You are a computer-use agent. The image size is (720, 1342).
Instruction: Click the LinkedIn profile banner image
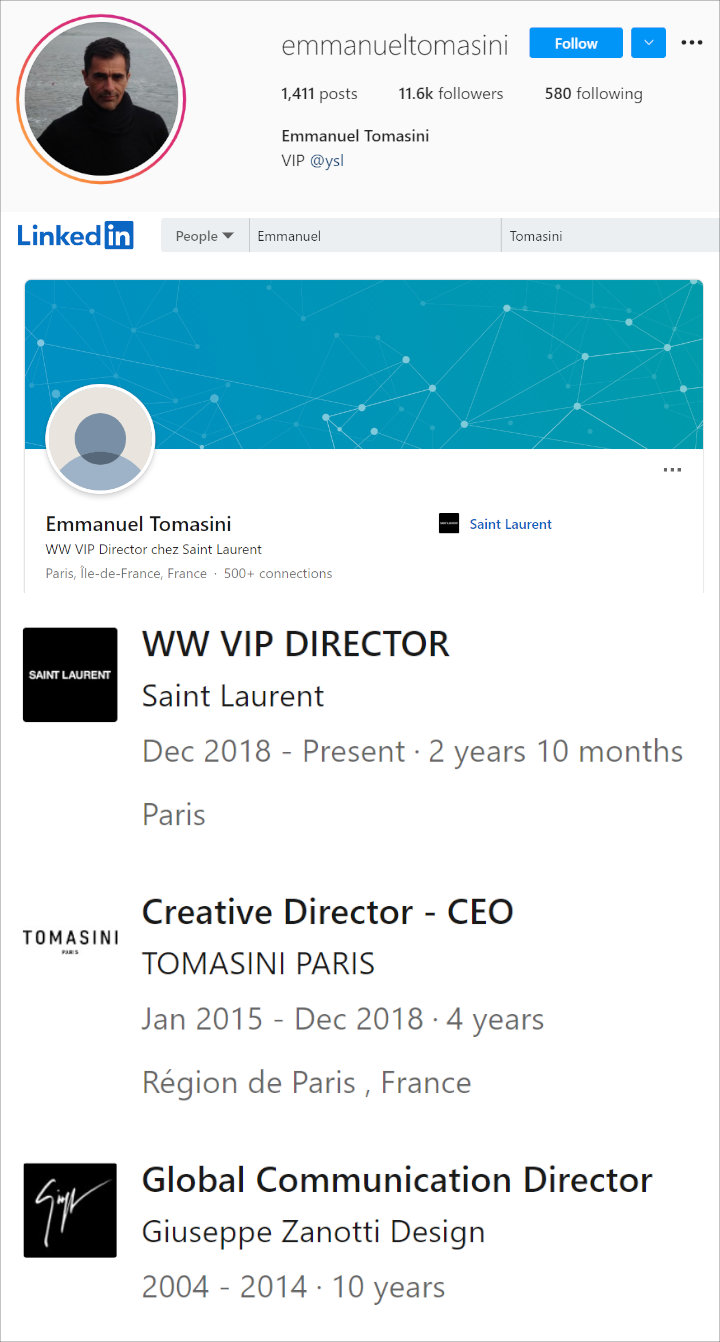point(364,364)
